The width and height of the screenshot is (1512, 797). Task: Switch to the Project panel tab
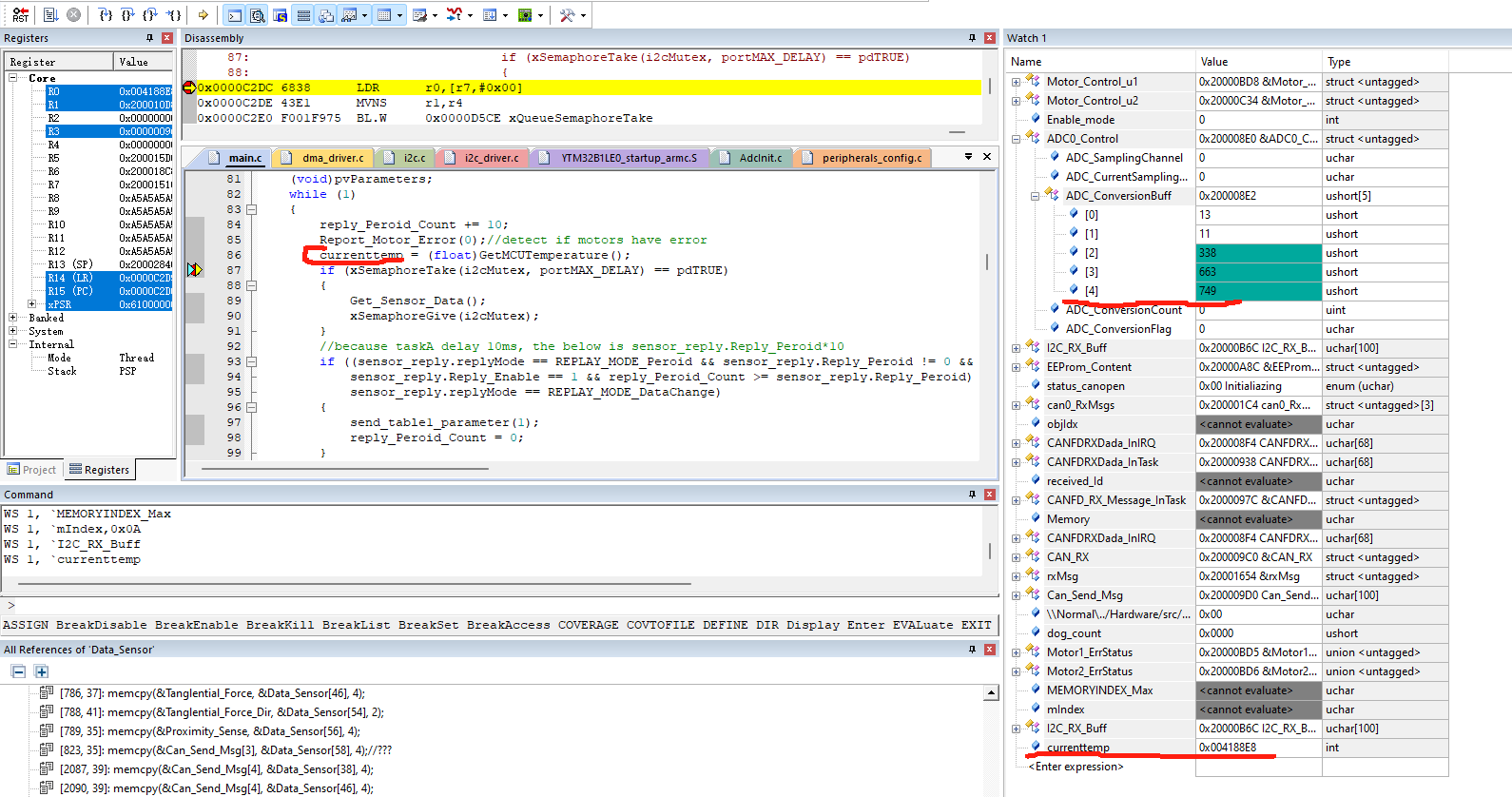pyautogui.click(x=32, y=470)
